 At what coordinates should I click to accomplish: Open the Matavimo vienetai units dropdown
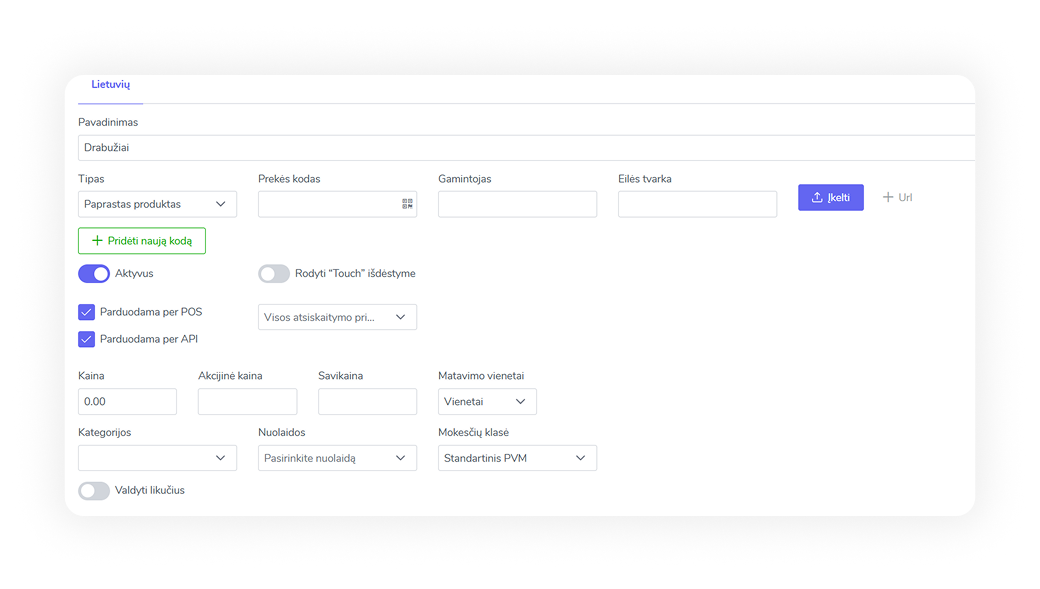tap(487, 402)
